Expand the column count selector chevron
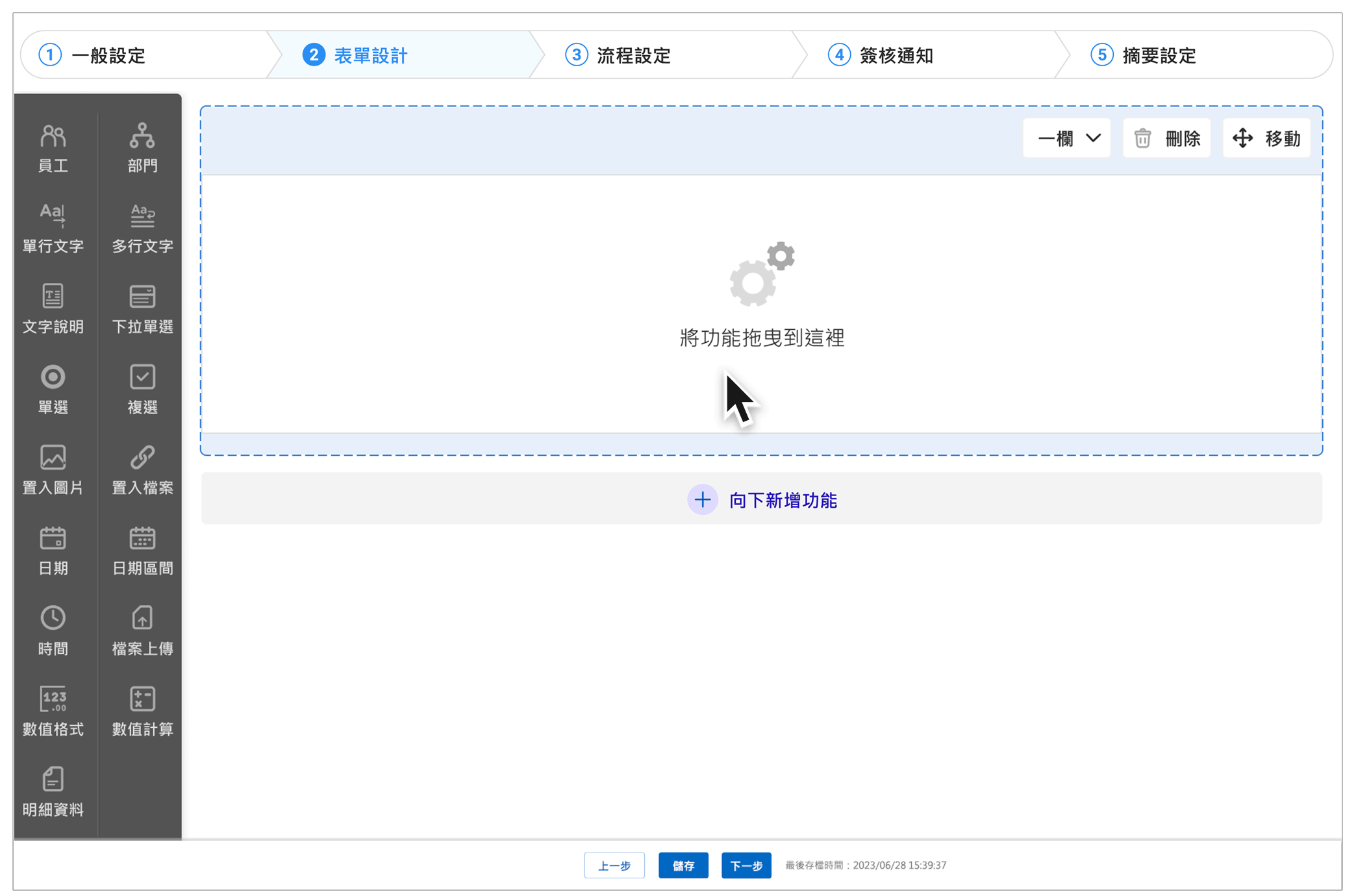The height and width of the screenshot is (896, 1356). pyautogui.click(x=1094, y=138)
